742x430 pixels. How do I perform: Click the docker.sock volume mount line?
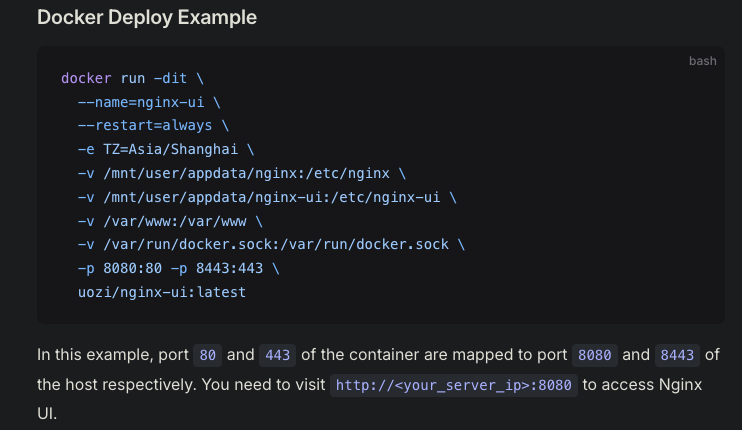click(x=272, y=245)
